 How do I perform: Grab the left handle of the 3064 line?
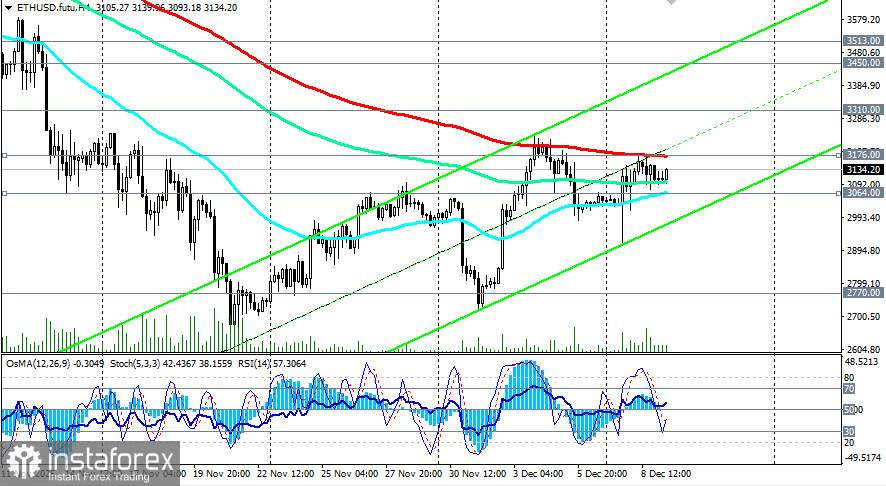point(5,193)
